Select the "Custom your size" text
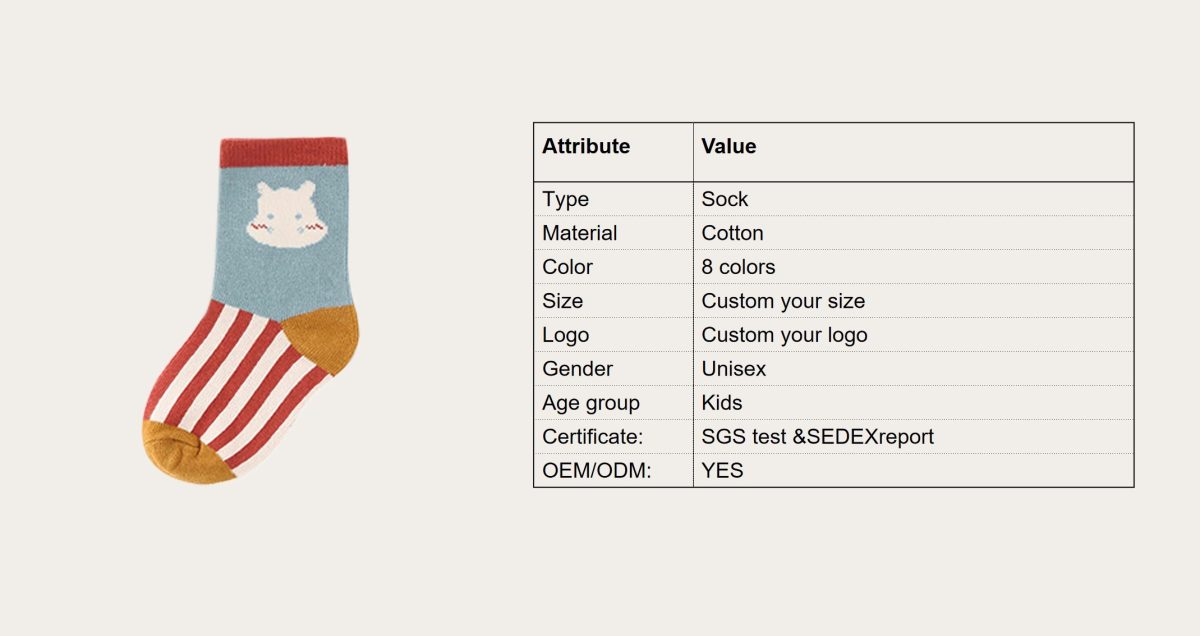The height and width of the screenshot is (636, 1200). pos(783,301)
